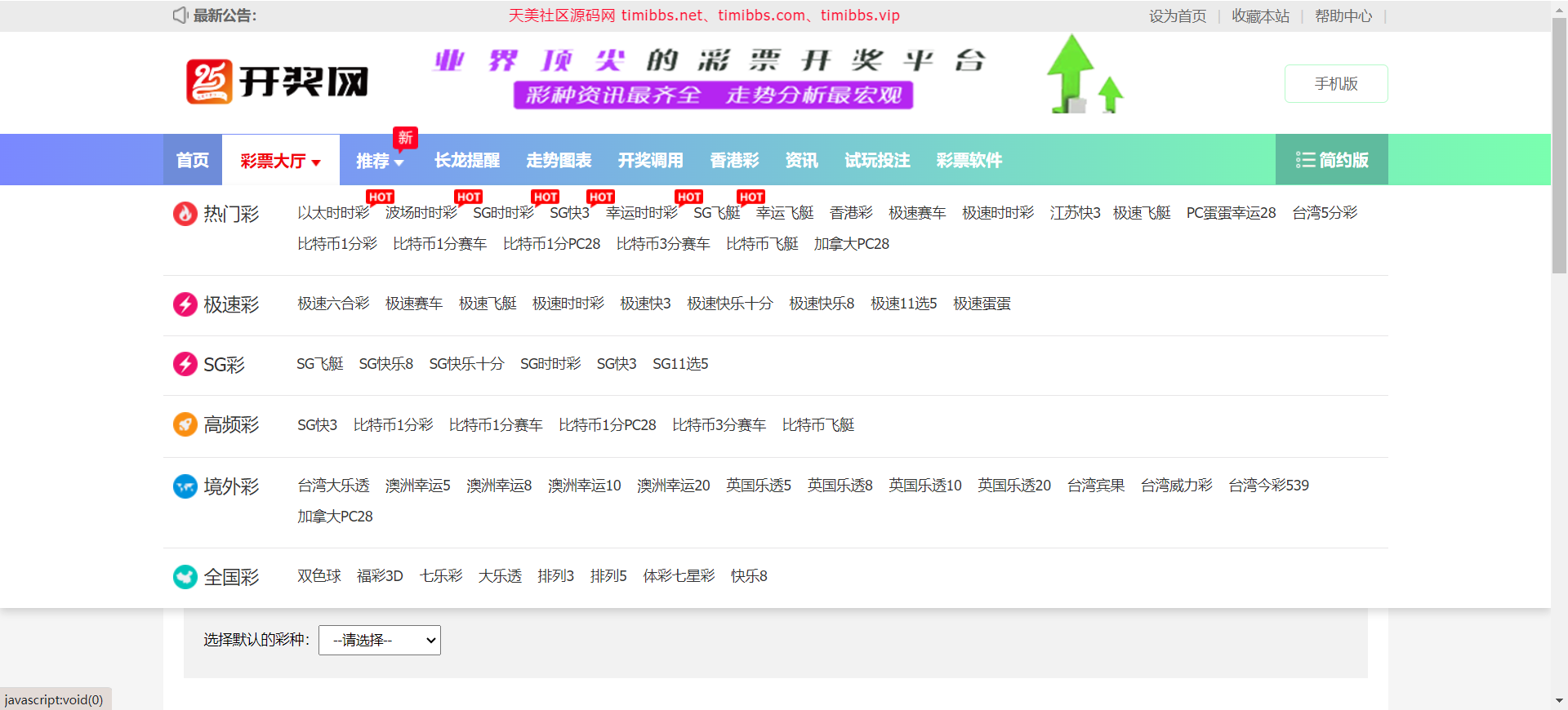
Task: Open 加拿大PC28 in 热门彩 row
Action: [x=851, y=244]
